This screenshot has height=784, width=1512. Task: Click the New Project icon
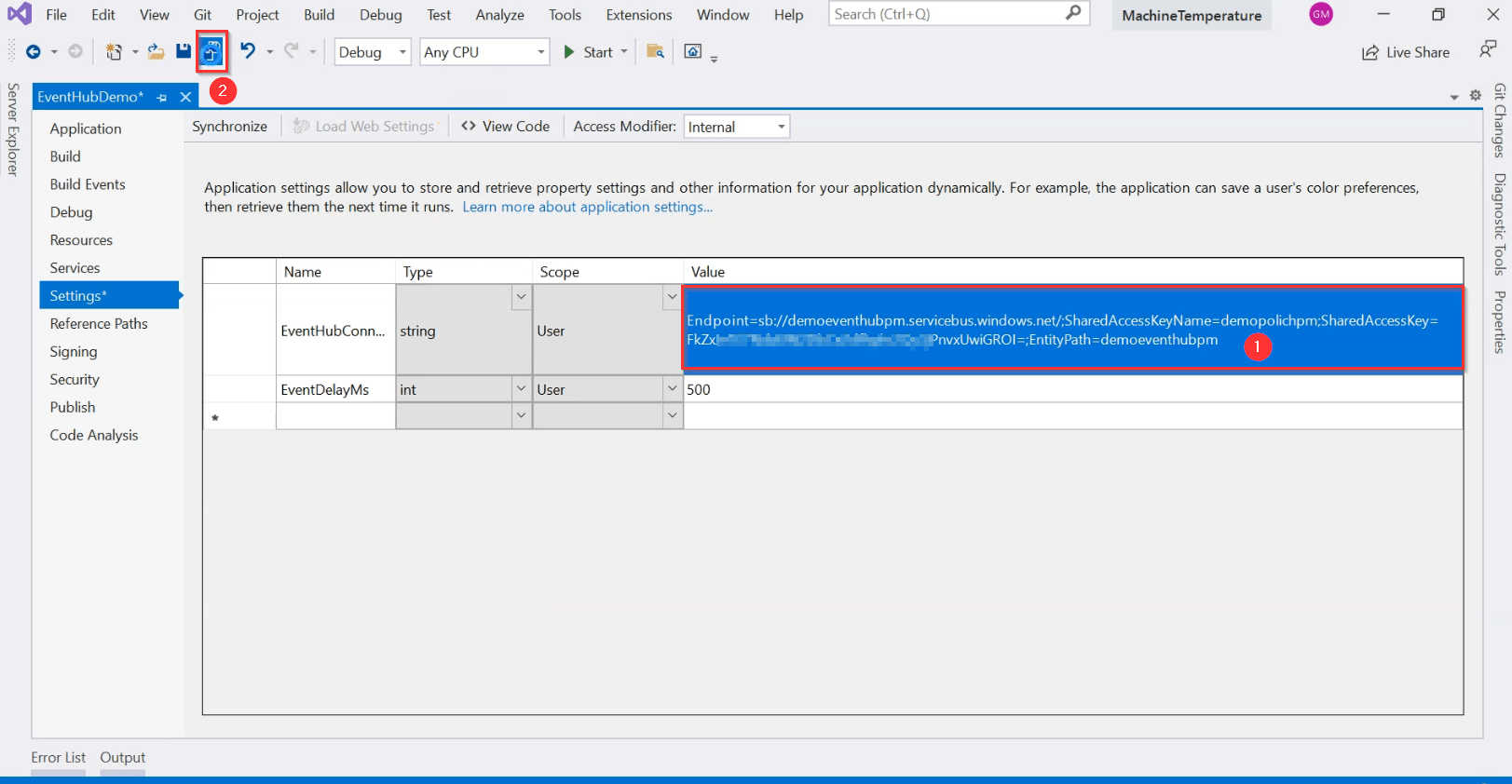[114, 52]
